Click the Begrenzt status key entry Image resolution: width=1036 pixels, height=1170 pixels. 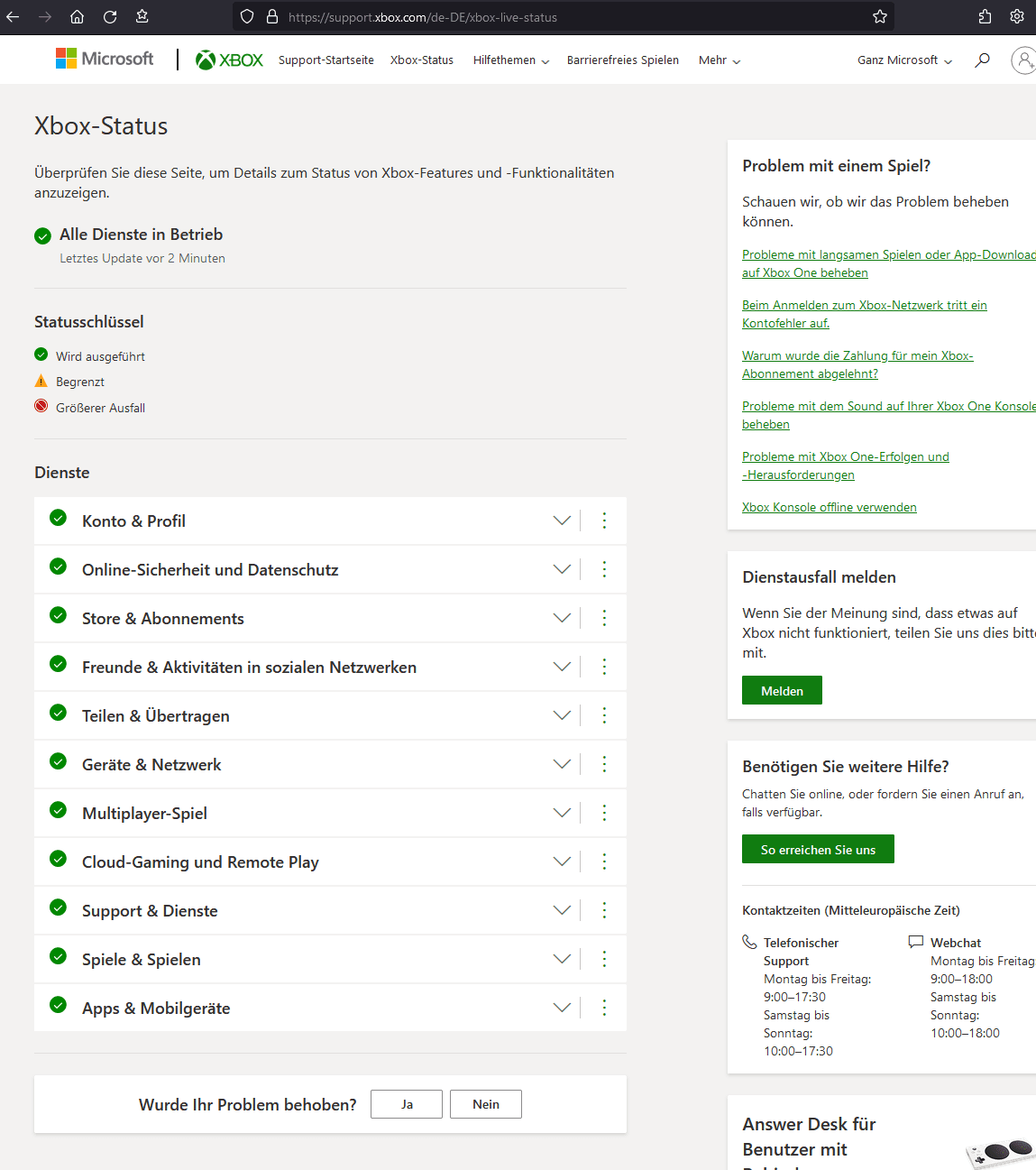tap(80, 382)
